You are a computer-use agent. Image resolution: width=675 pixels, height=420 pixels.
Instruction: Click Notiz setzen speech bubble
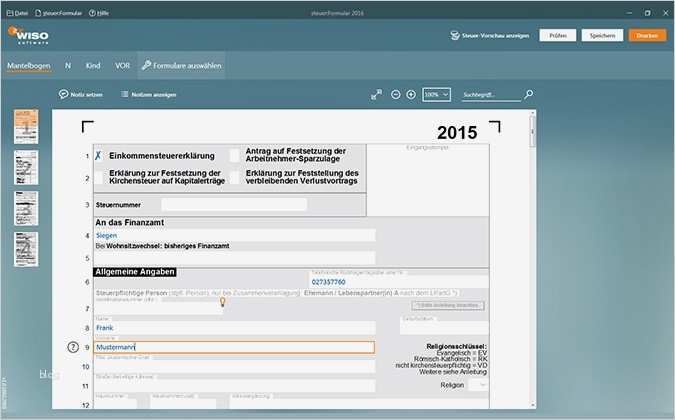pyautogui.click(x=64, y=94)
